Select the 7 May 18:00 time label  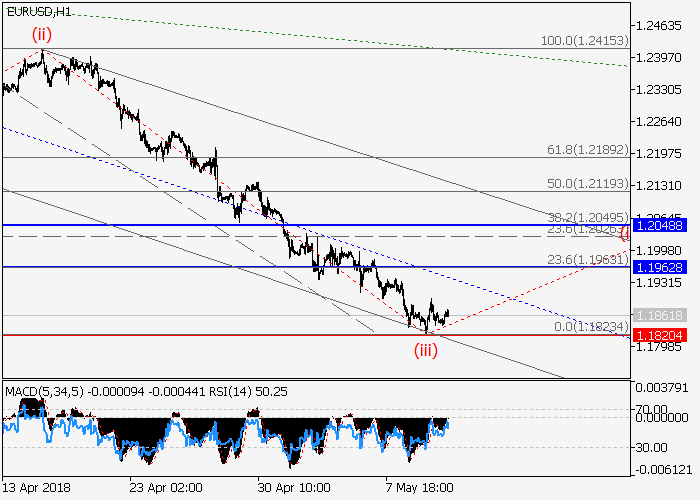tap(420, 487)
